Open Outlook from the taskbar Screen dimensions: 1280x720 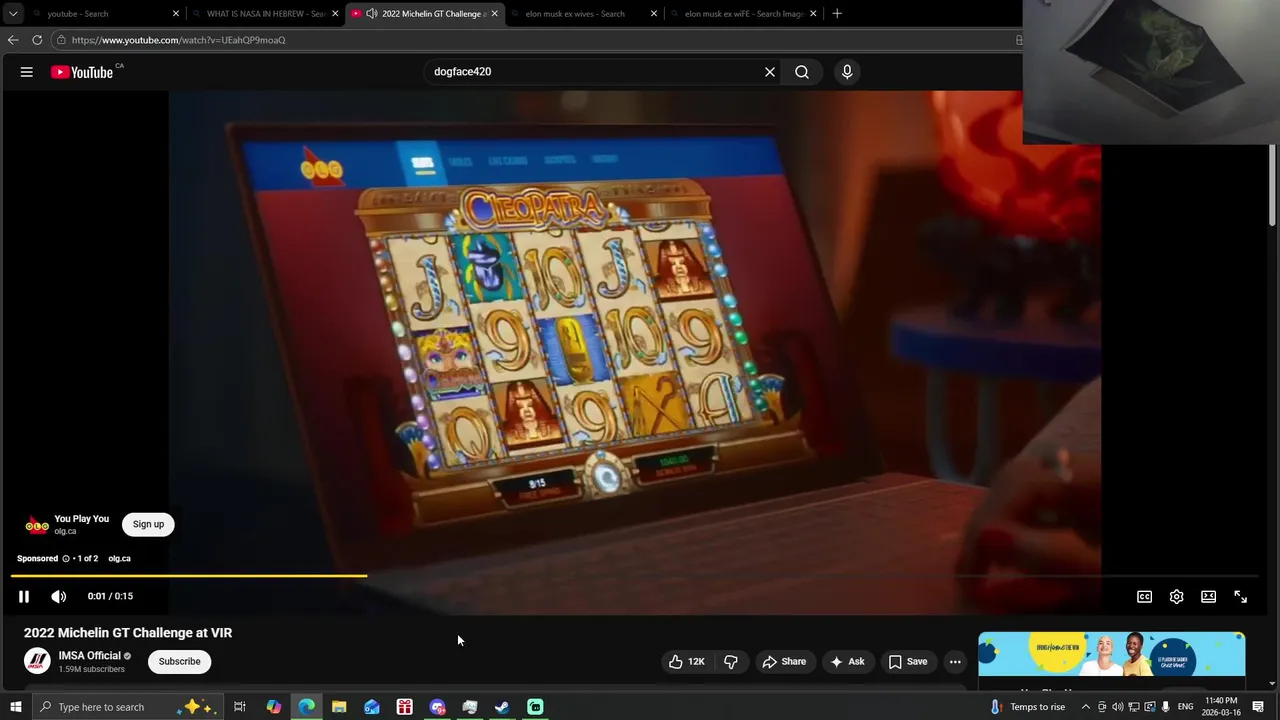372,707
